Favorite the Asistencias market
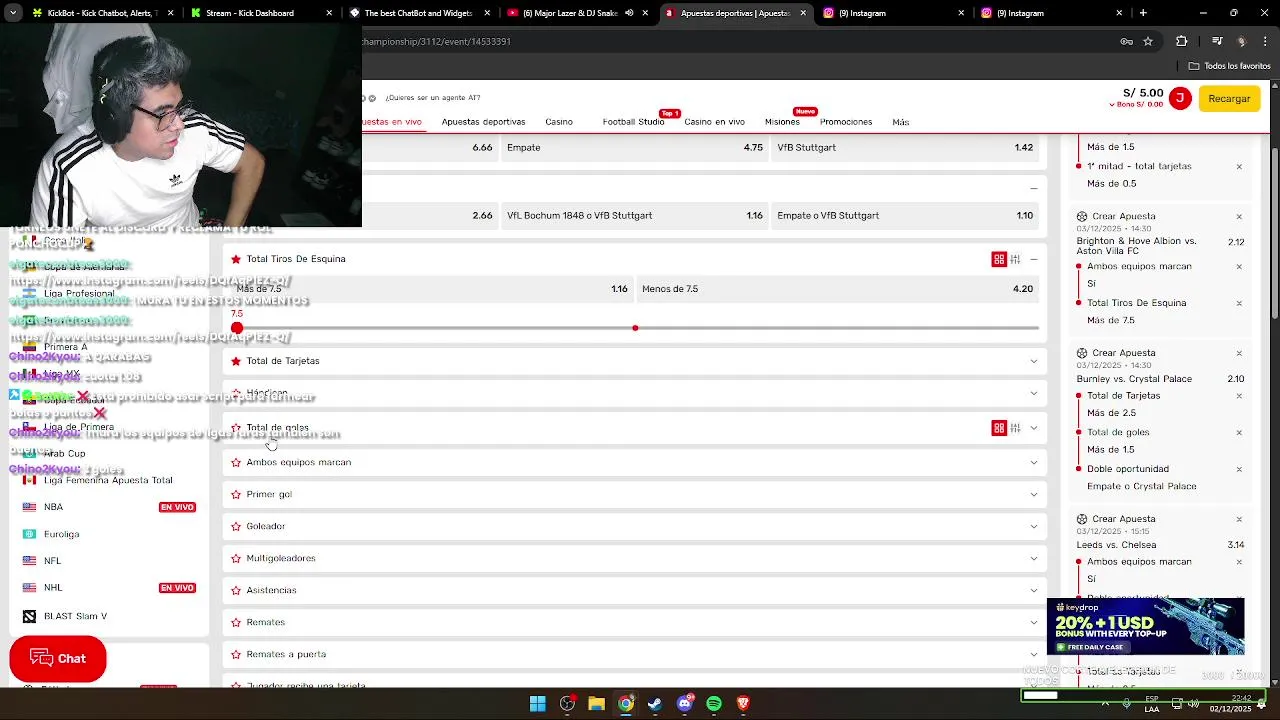1280x720 pixels. click(236, 590)
